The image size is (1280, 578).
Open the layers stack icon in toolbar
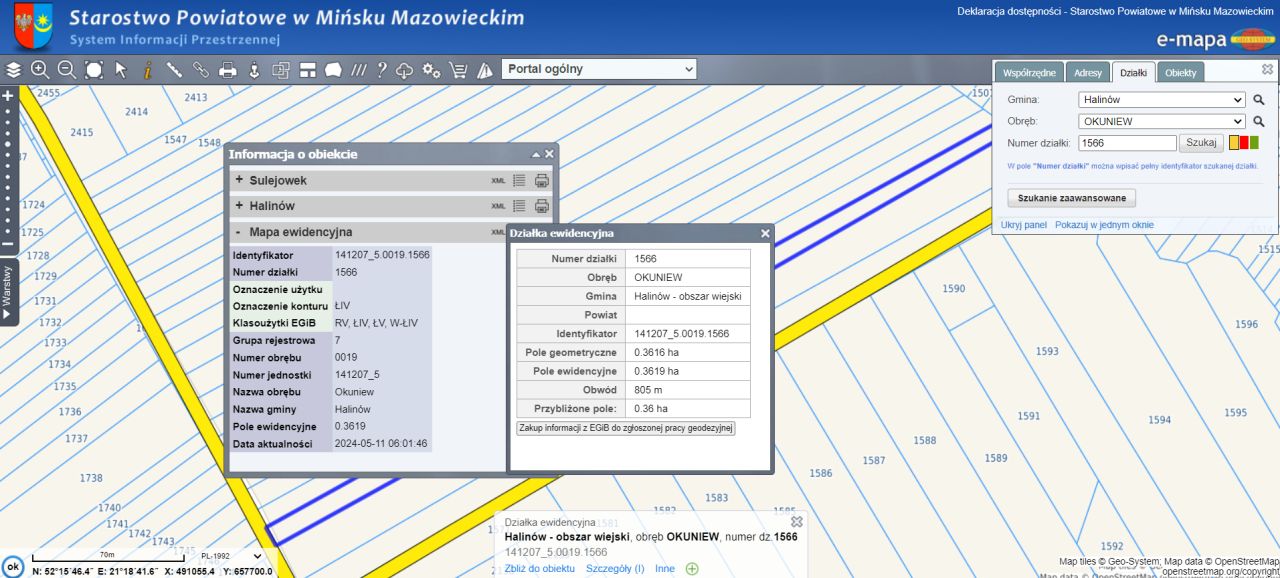13,70
